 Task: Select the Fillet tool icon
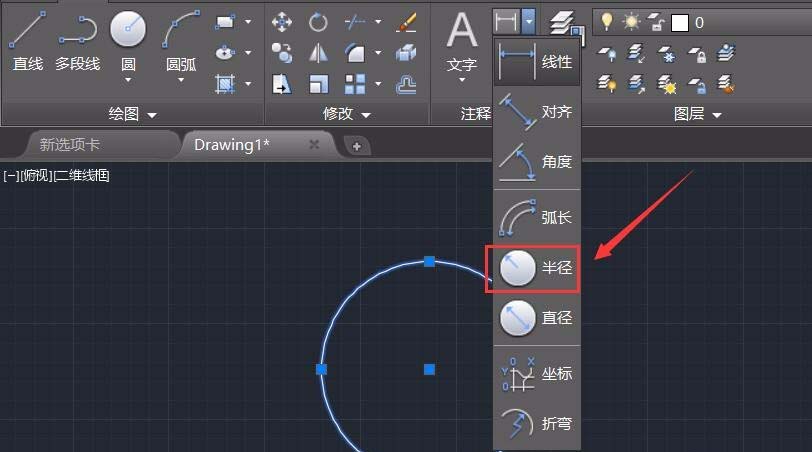pyautogui.click(x=355, y=52)
